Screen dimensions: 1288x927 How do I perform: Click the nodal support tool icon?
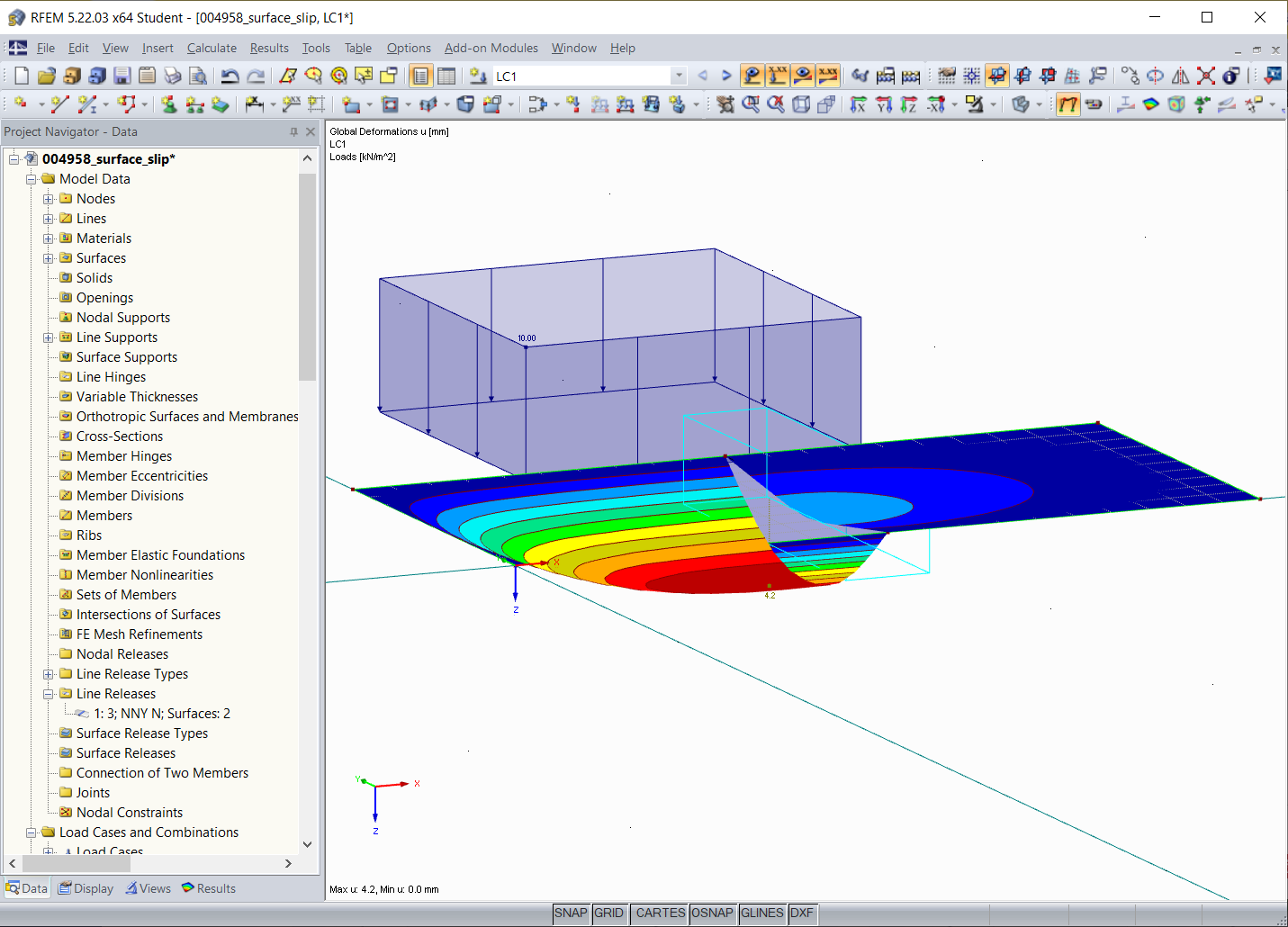[169, 104]
